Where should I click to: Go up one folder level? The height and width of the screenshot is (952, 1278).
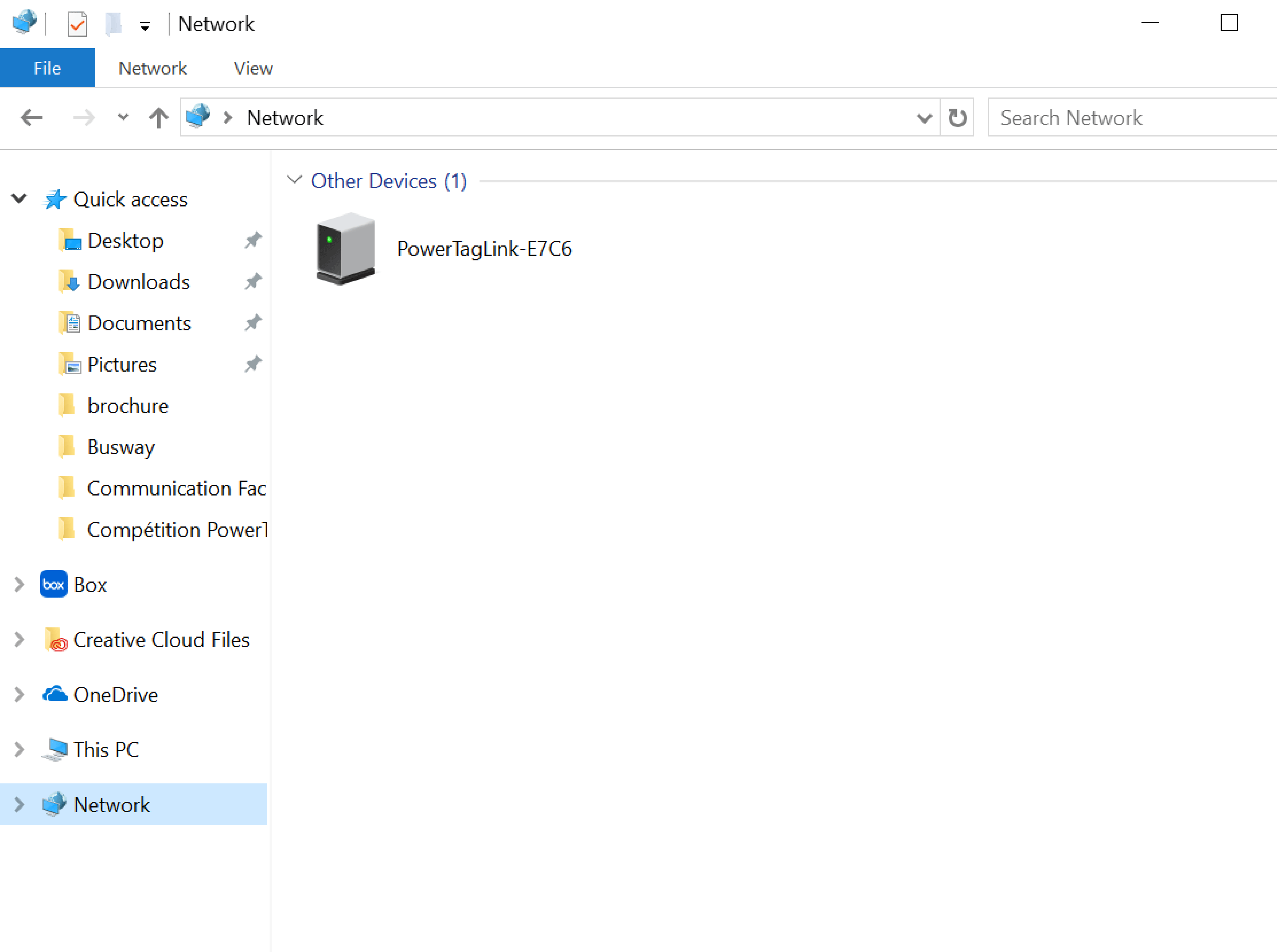(159, 117)
